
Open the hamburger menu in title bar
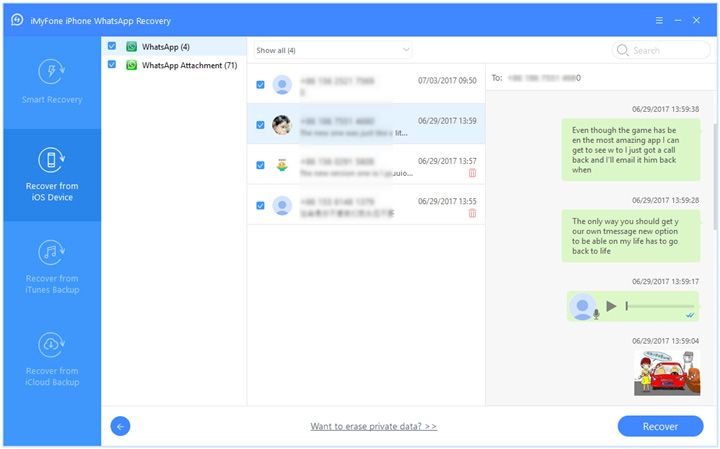click(659, 19)
